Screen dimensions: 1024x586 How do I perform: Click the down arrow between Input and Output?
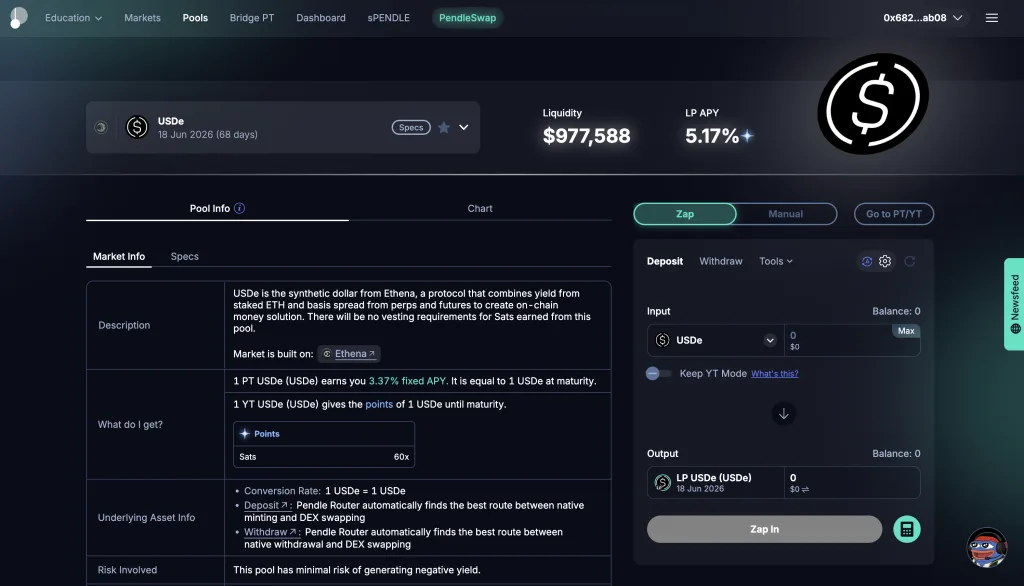(x=784, y=414)
